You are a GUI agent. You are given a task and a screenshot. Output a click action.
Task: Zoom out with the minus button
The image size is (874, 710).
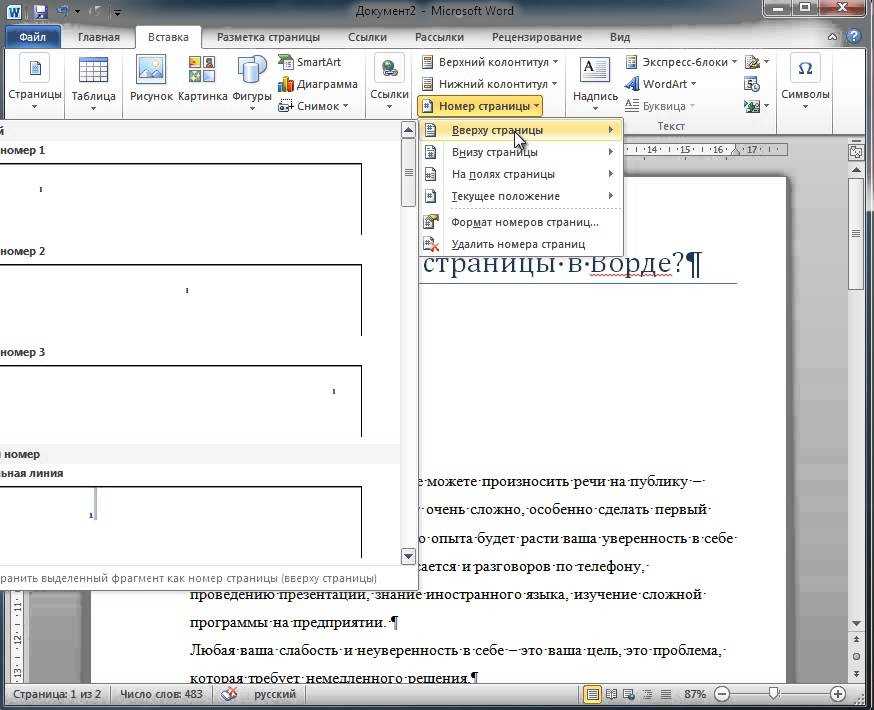coord(722,694)
